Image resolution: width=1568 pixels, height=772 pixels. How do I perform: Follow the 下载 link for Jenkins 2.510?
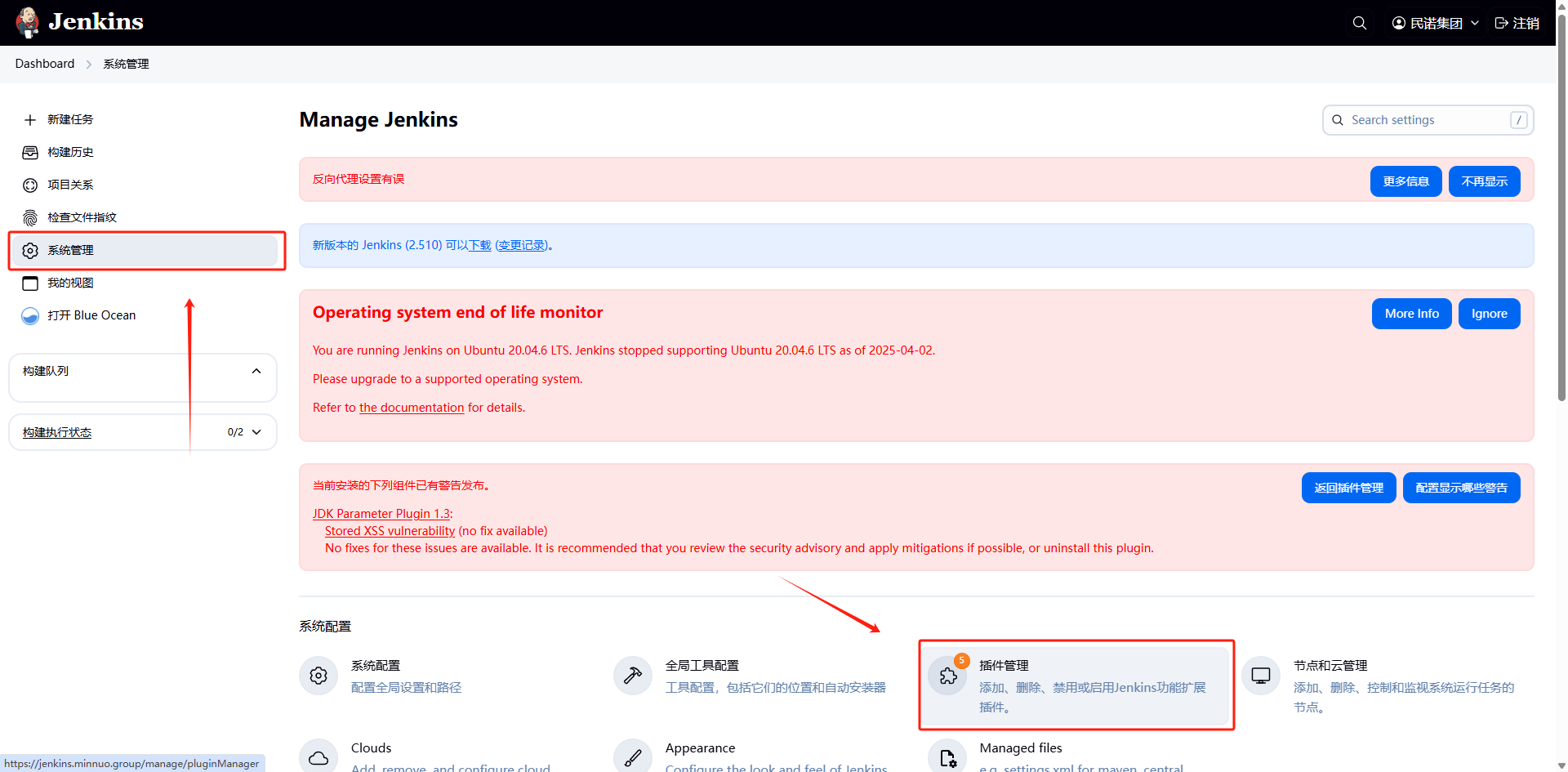tap(479, 246)
